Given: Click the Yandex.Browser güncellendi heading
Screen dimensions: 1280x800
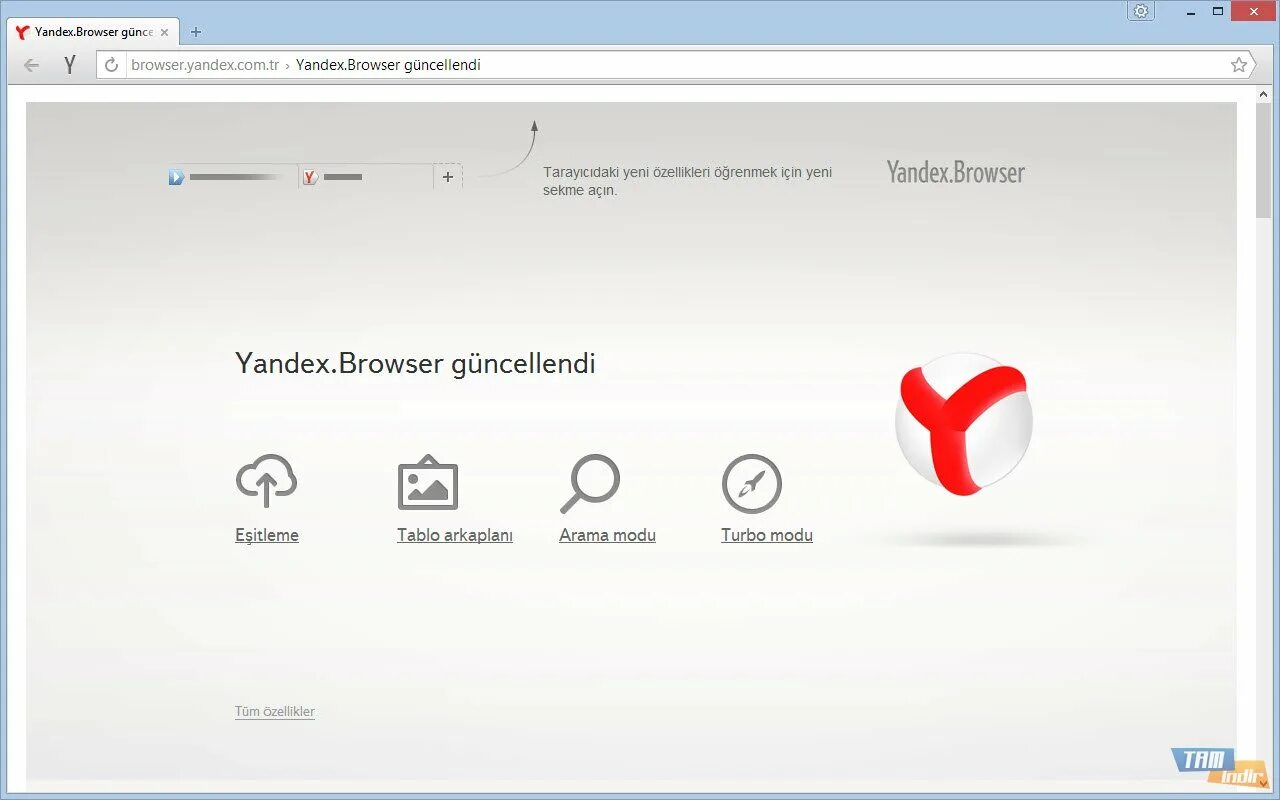Looking at the screenshot, I should 415,363.
